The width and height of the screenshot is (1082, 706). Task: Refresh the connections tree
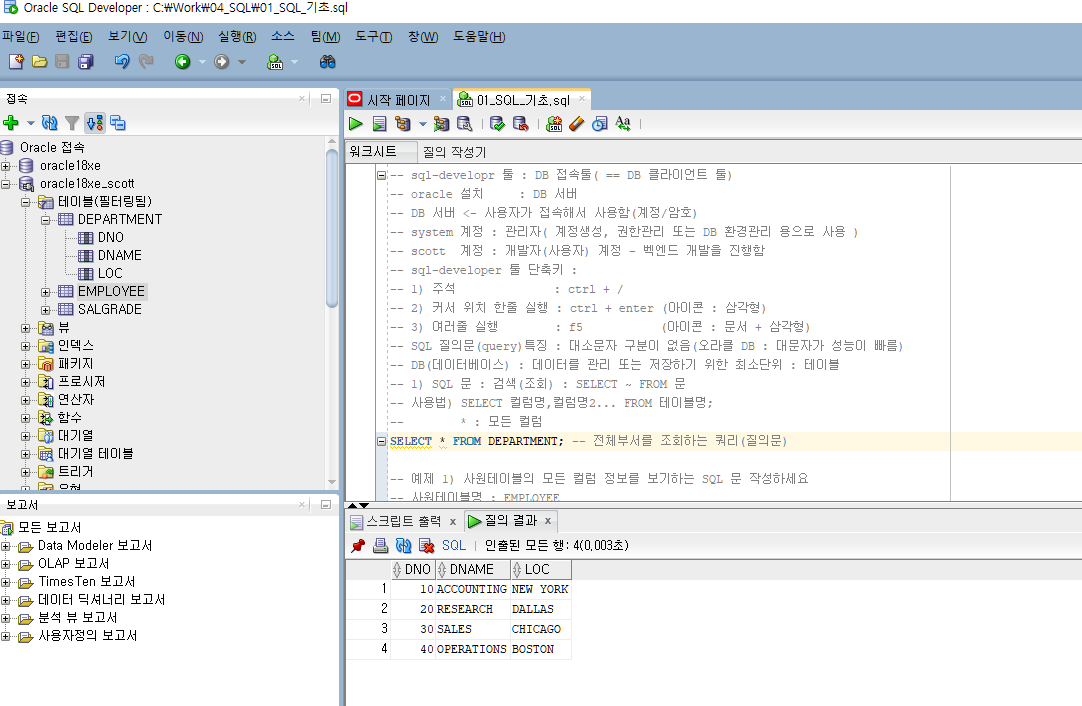tap(49, 123)
